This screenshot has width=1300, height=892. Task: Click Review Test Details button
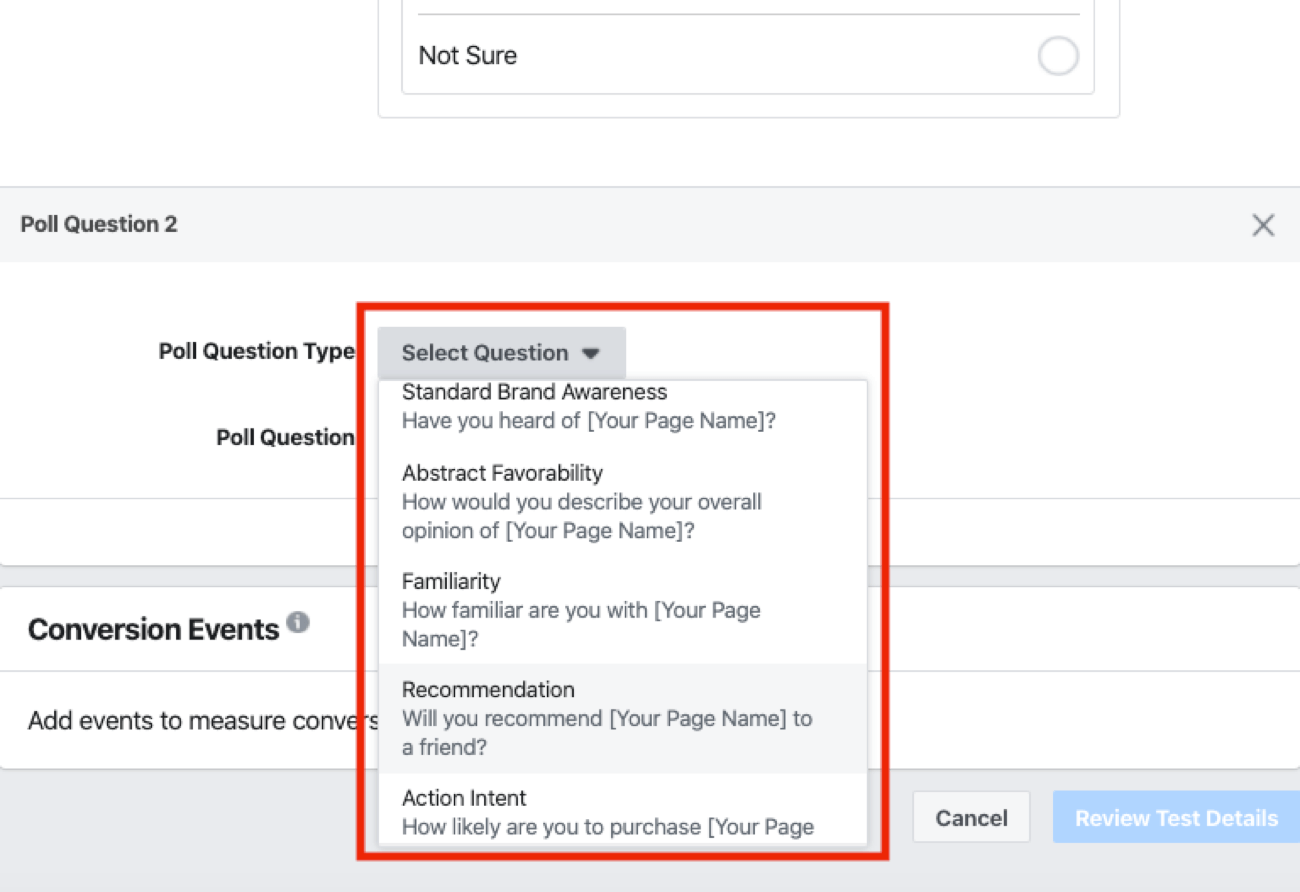pos(1175,818)
